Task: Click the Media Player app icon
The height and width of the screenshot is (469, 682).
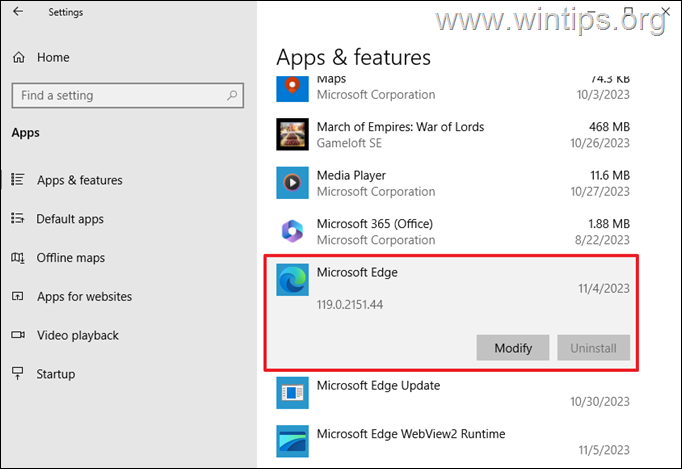Action: pos(292,183)
